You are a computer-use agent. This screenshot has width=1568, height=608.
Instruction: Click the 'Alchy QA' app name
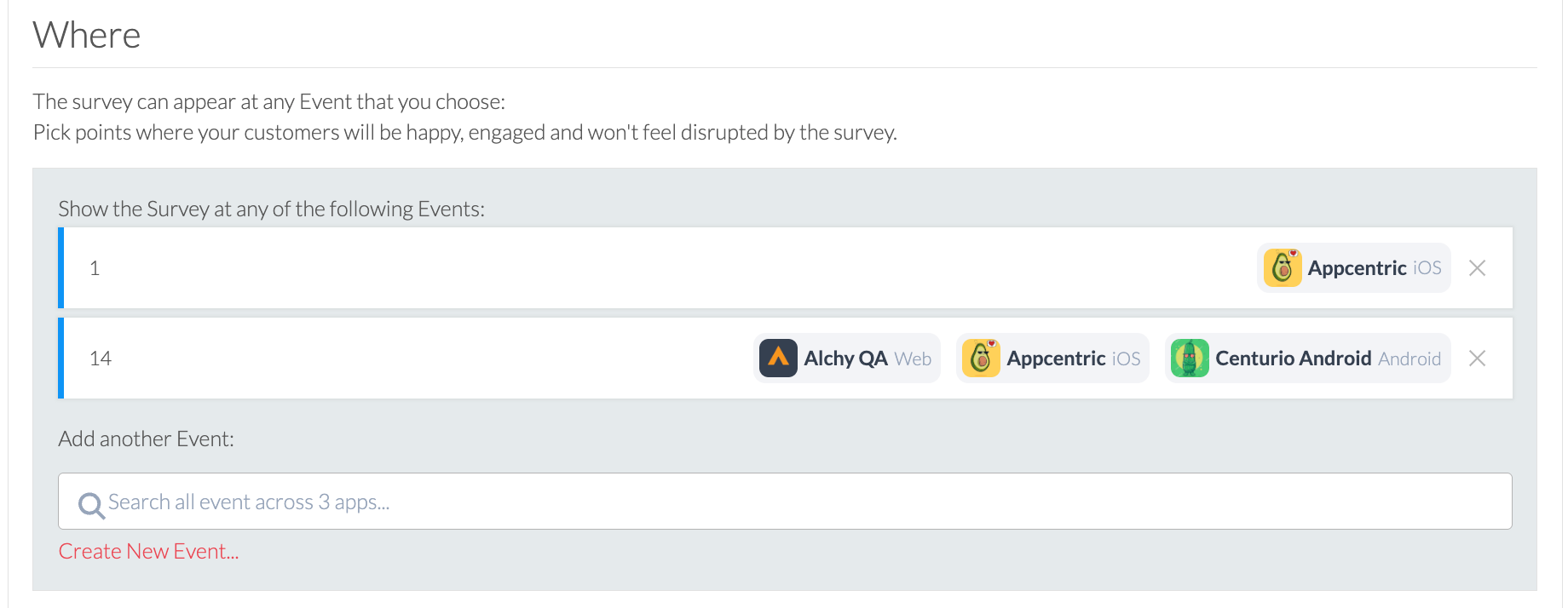pos(845,358)
